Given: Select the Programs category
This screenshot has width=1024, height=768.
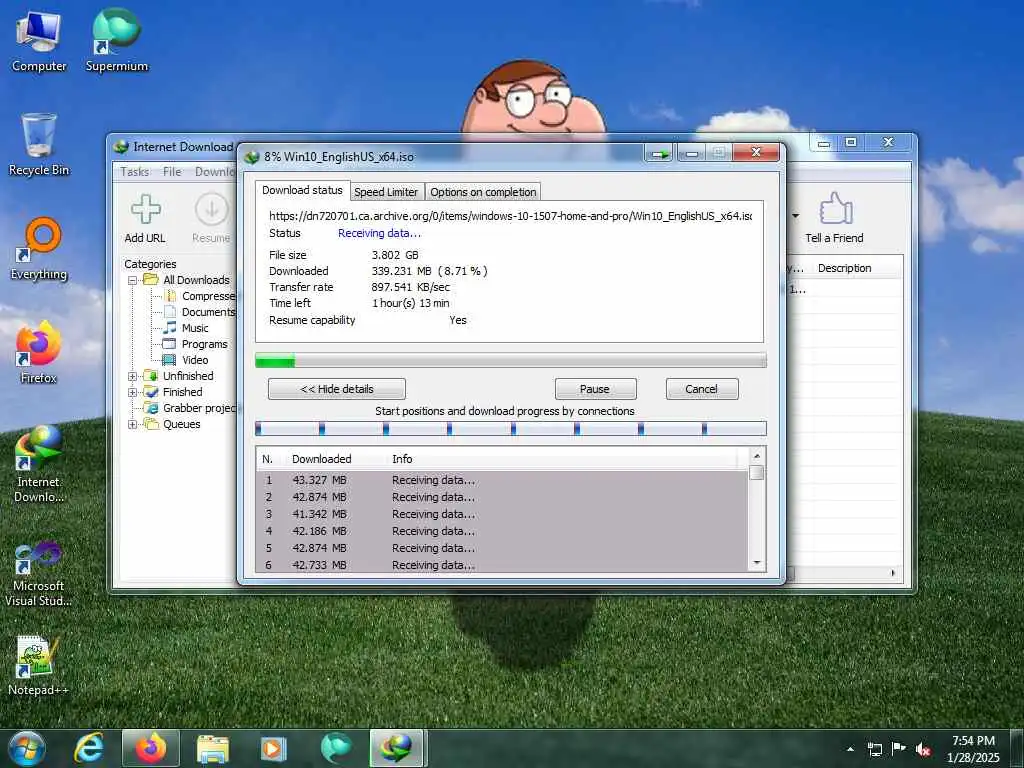Looking at the screenshot, I should (195, 344).
